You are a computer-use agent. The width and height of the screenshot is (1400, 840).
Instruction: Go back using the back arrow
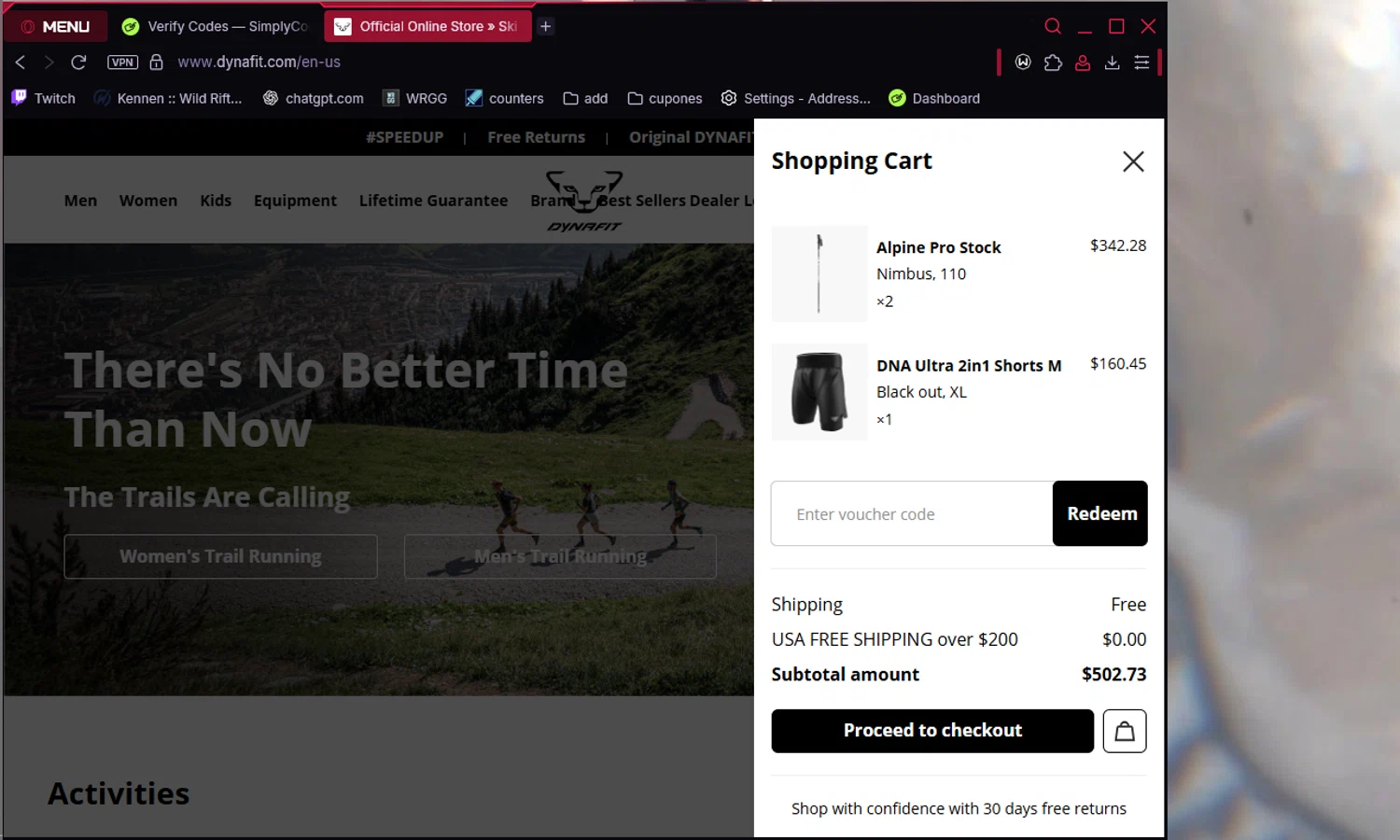pos(21,62)
